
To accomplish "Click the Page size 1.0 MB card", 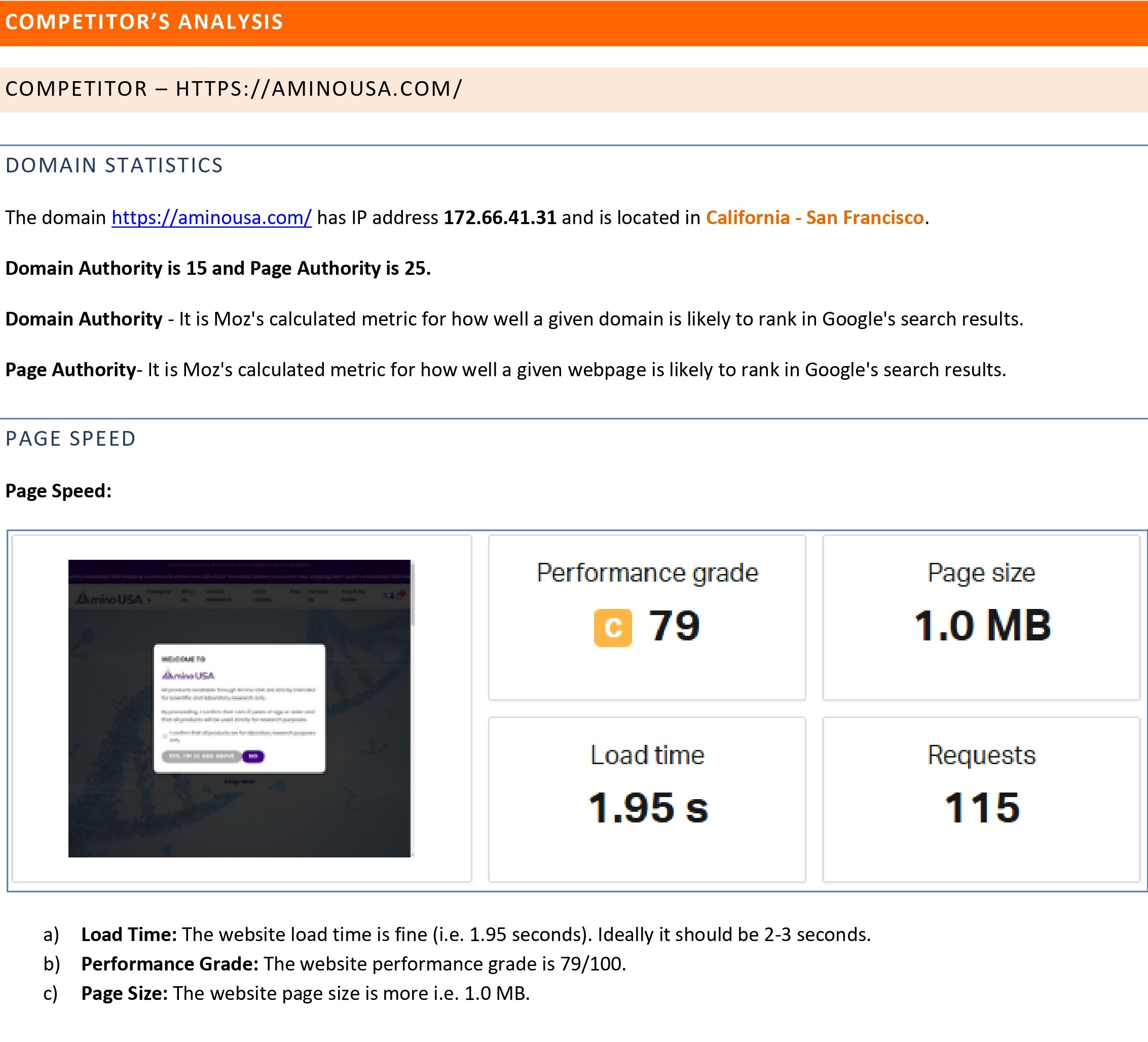I will tap(981, 617).
